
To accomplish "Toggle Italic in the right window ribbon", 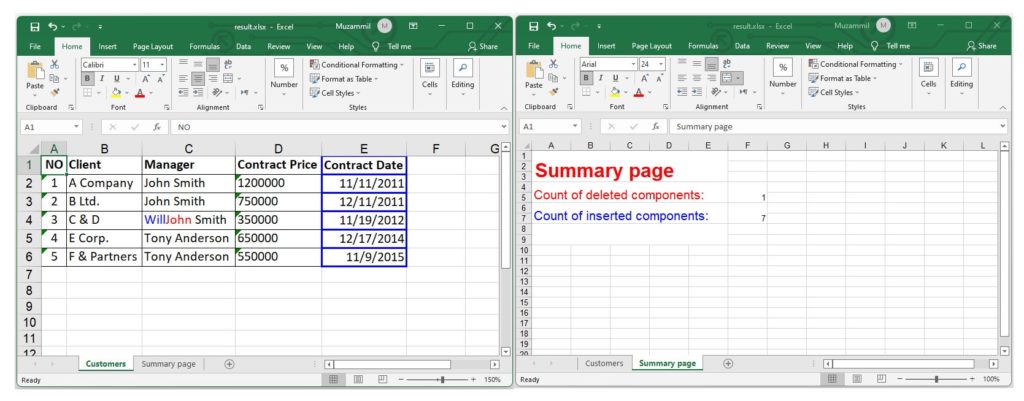I will (x=601, y=78).
